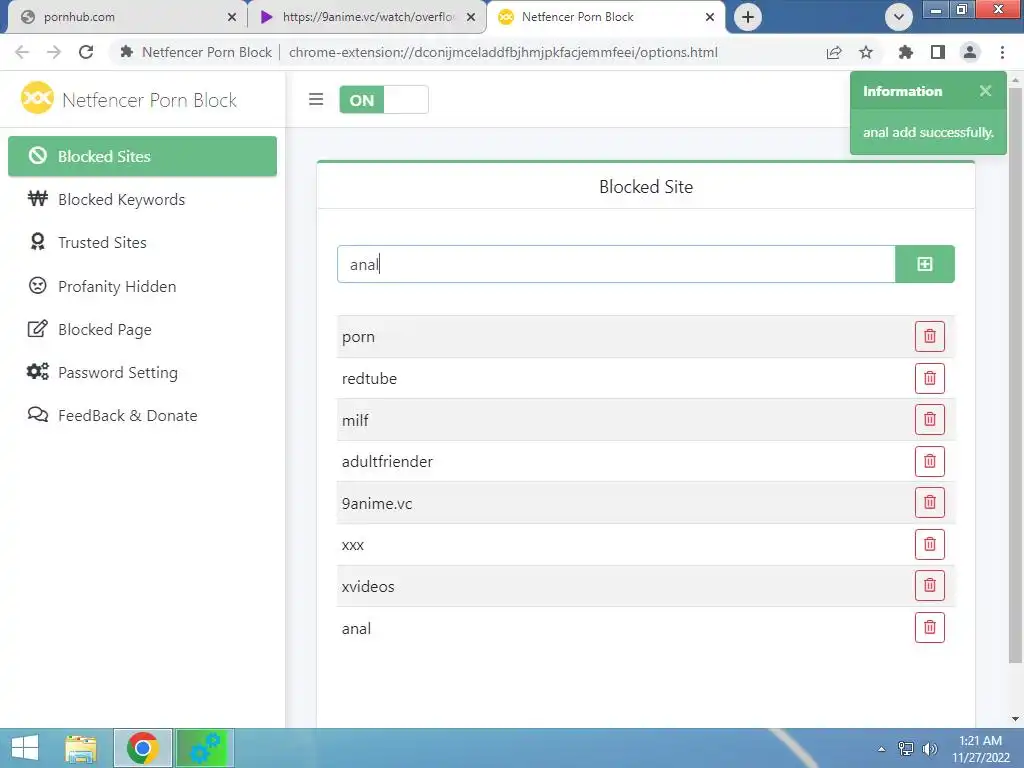Image resolution: width=1024 pixels, height=768 pixels.
Task: Open Blocked Sites section
Action: click(x=142, y=156)
